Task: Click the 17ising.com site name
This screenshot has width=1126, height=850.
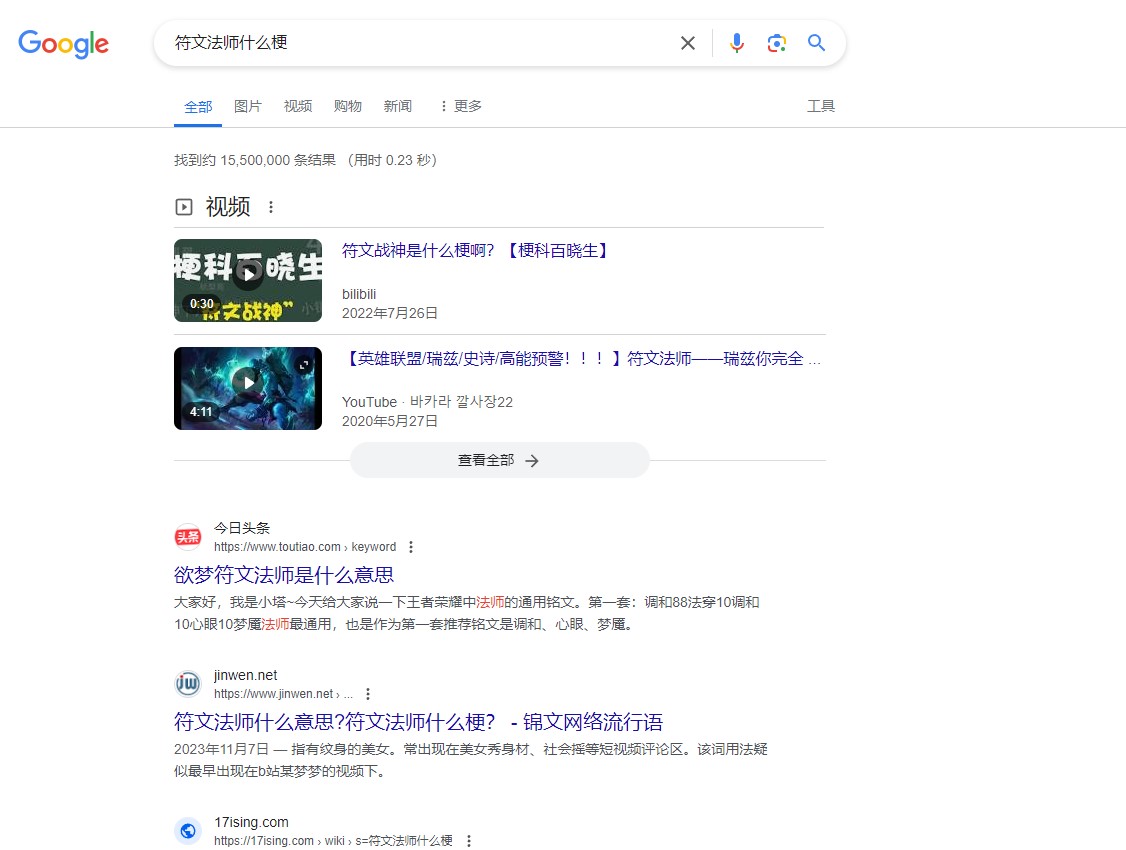Action: (251, 822)
